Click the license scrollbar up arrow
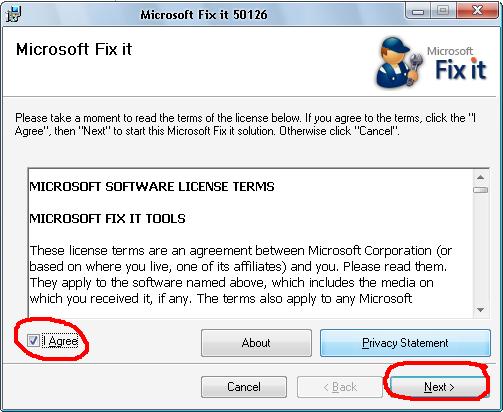 coord(480,177)
